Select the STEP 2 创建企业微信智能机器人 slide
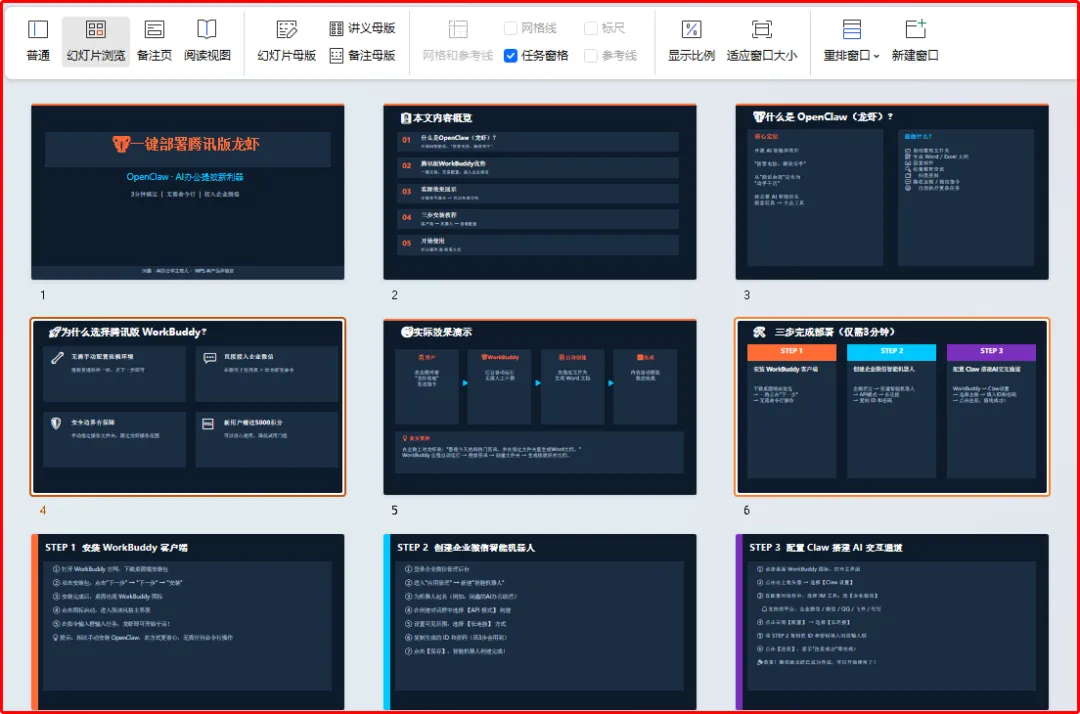 point(539,622)
